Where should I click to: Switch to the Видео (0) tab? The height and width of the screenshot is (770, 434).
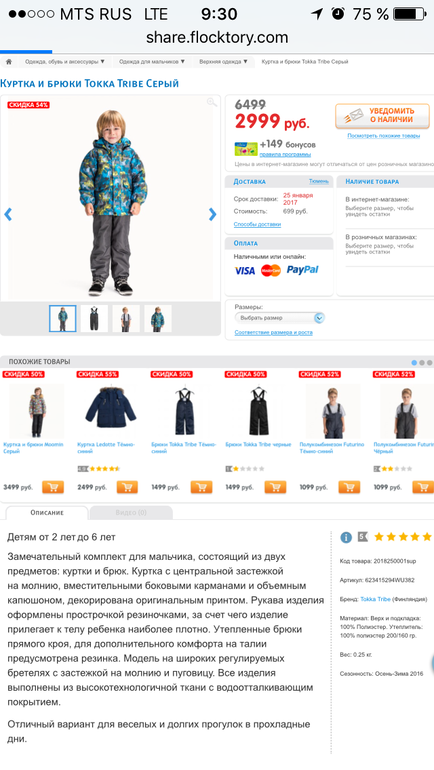pos(131,512)
